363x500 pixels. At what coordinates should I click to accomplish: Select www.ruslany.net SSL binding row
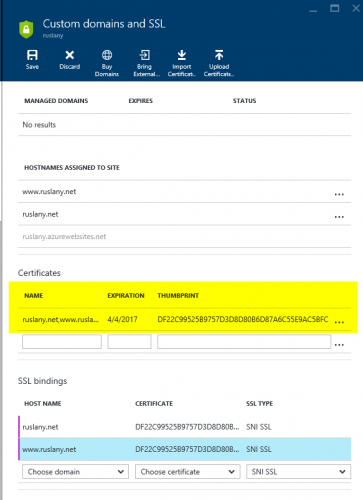(x=185, y=449)
